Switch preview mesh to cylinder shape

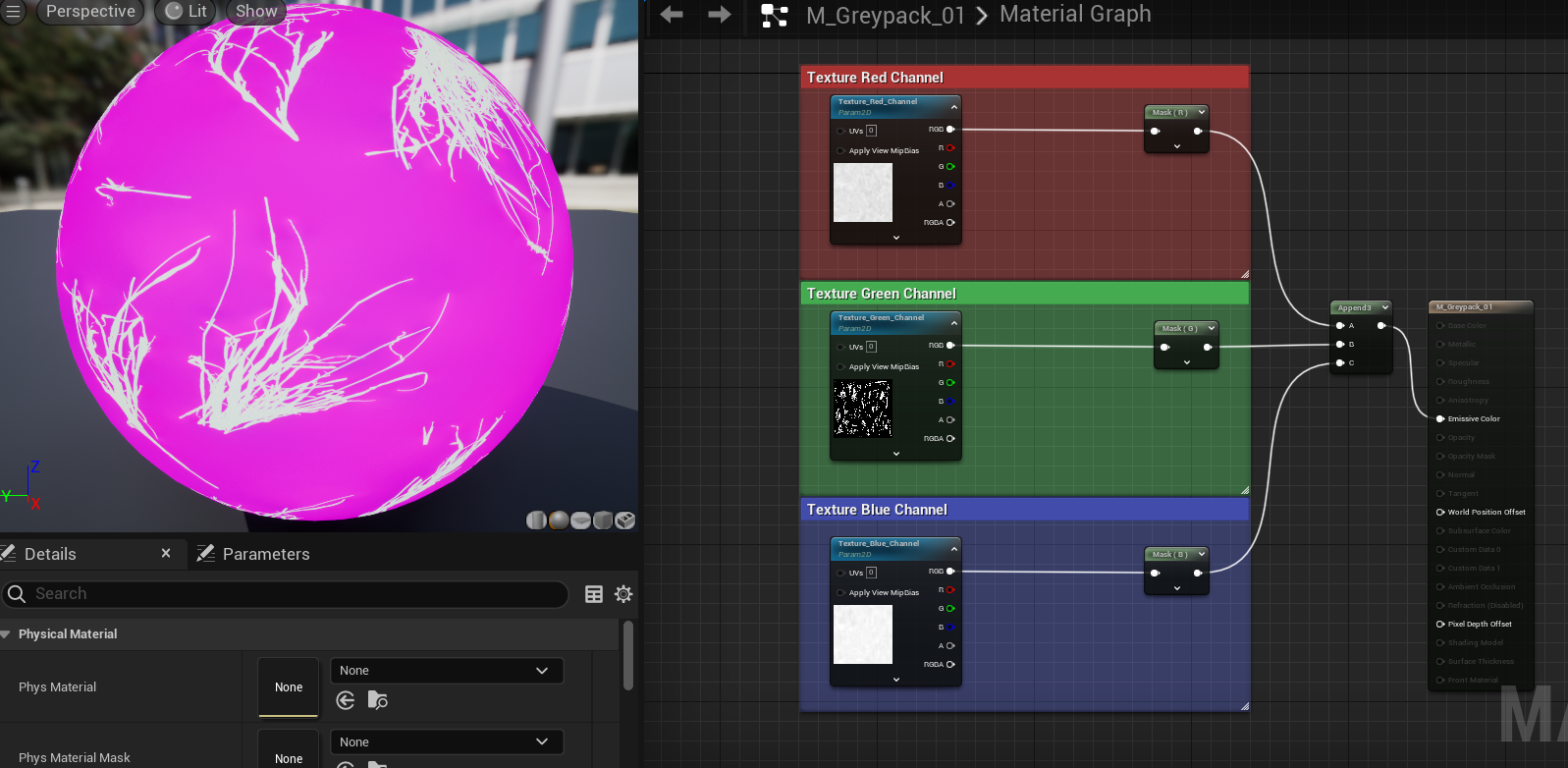tap(536, 521)
